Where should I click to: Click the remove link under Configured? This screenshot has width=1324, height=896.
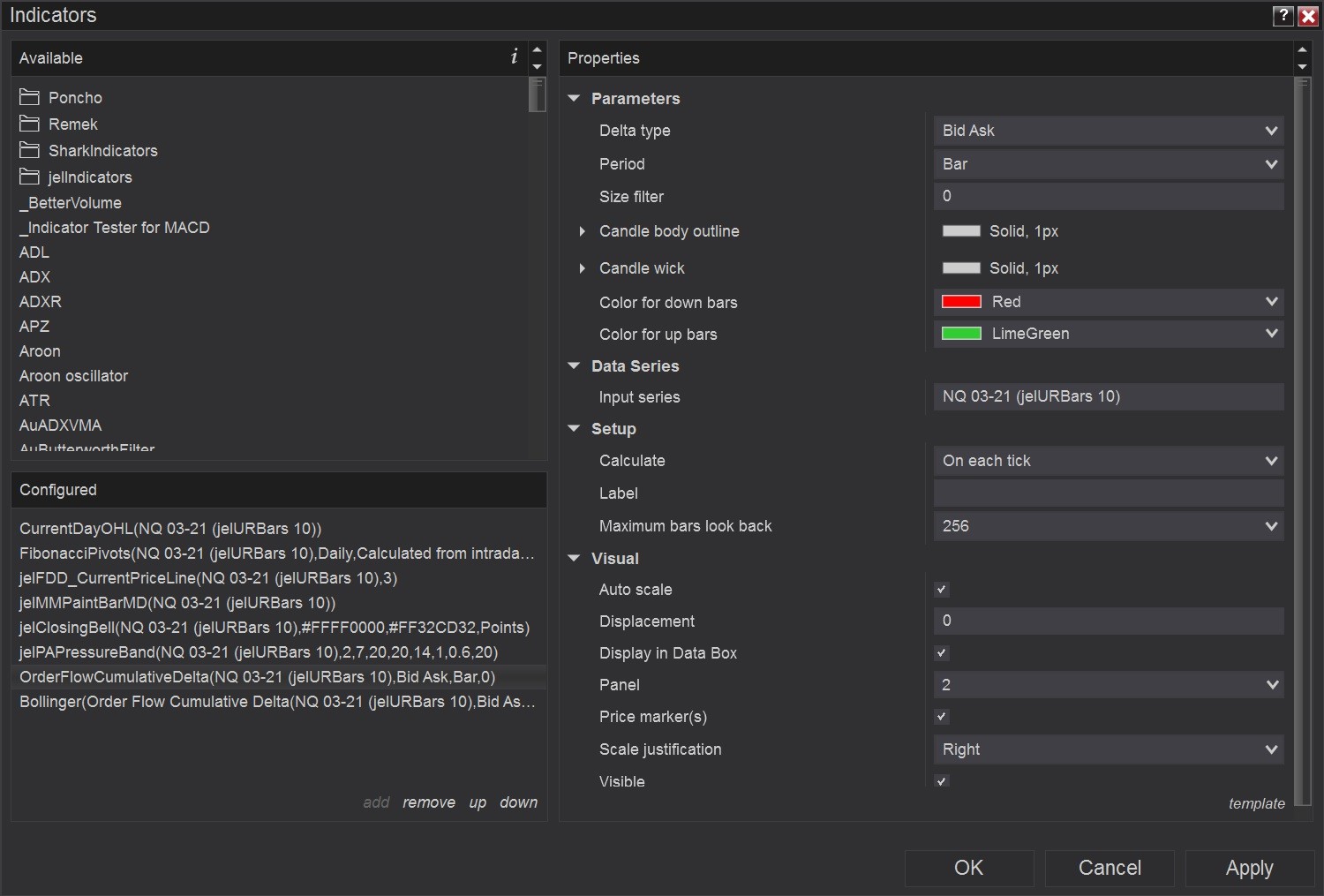pos(429,802)
